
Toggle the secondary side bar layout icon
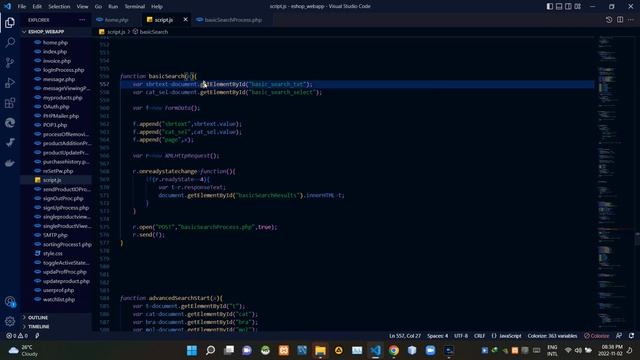568,6
